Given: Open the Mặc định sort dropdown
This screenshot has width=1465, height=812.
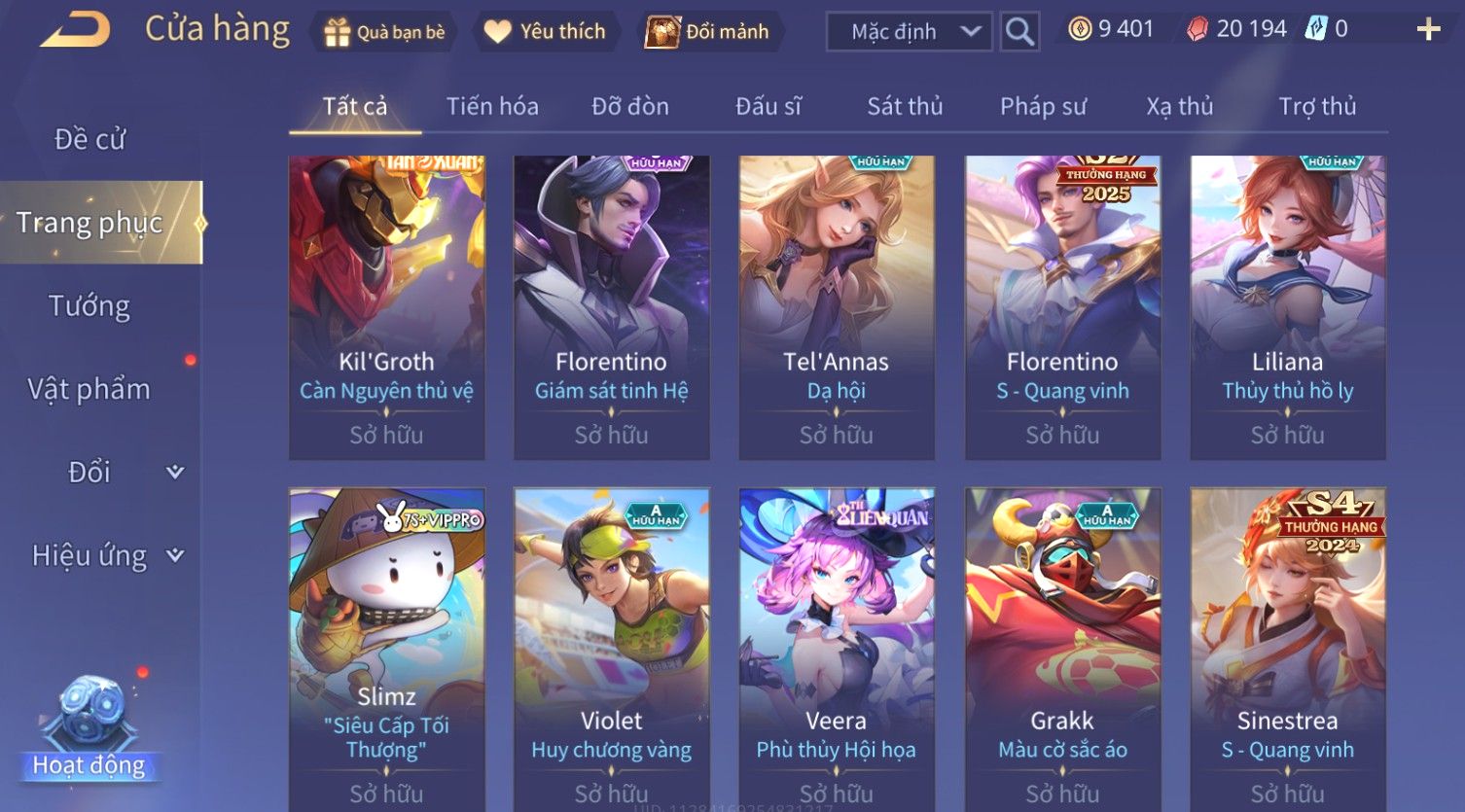Looking at the screenshot, I should 910,32.
